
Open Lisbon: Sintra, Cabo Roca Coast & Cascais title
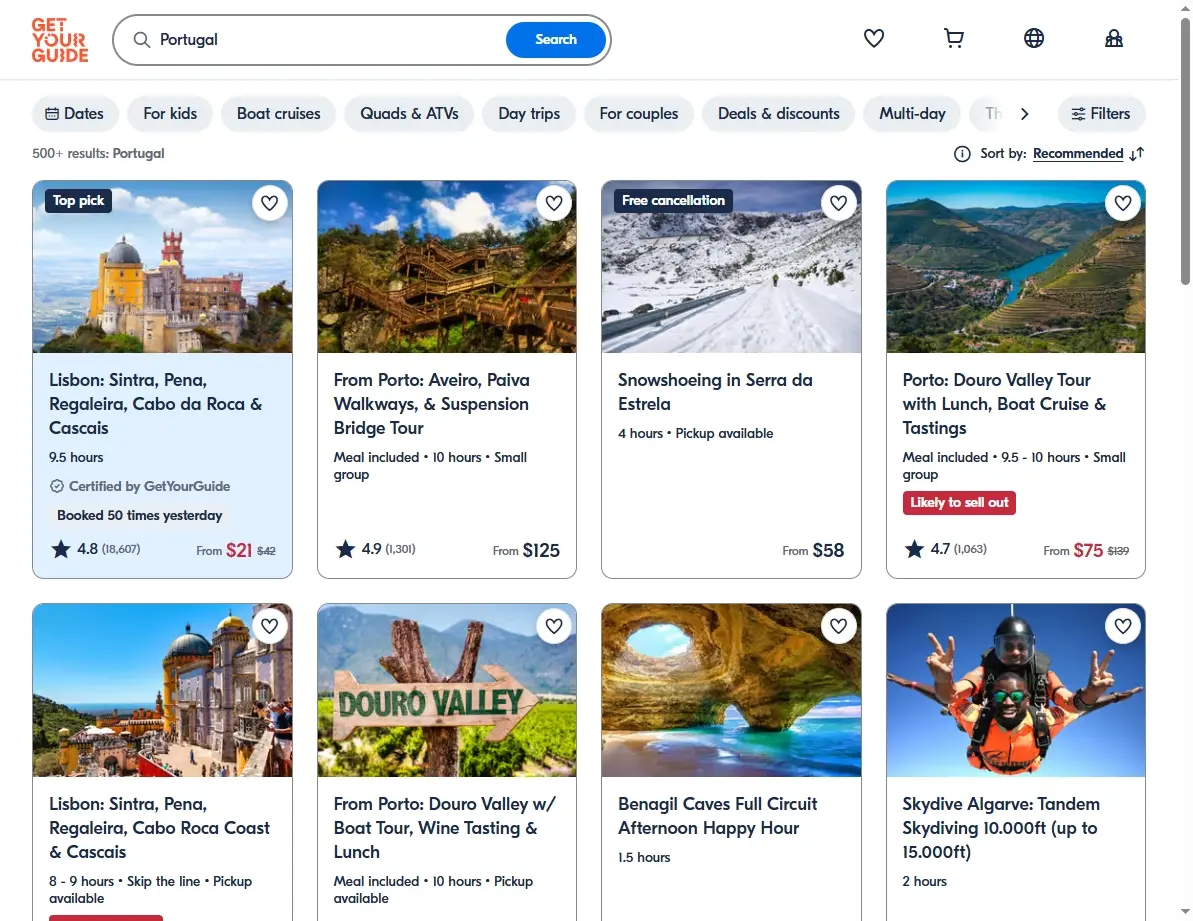point(159,827)
